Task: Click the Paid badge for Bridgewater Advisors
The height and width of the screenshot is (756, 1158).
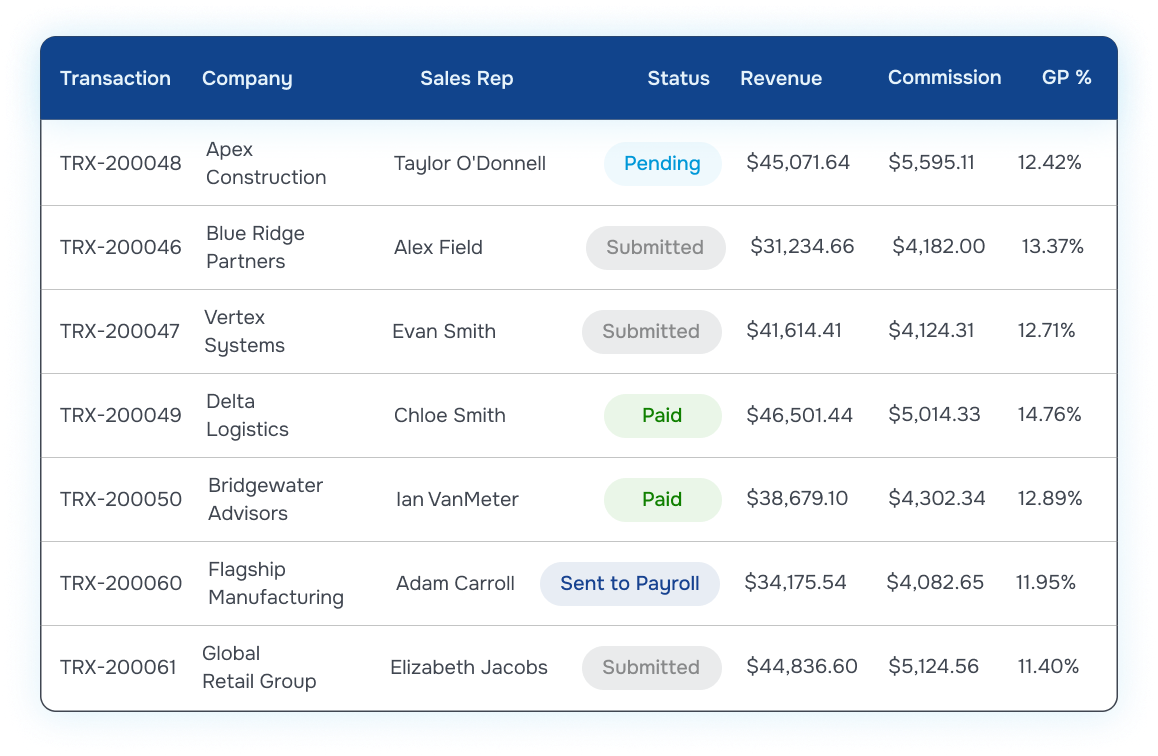Action: pyautogui.click(x=662, y=499)
